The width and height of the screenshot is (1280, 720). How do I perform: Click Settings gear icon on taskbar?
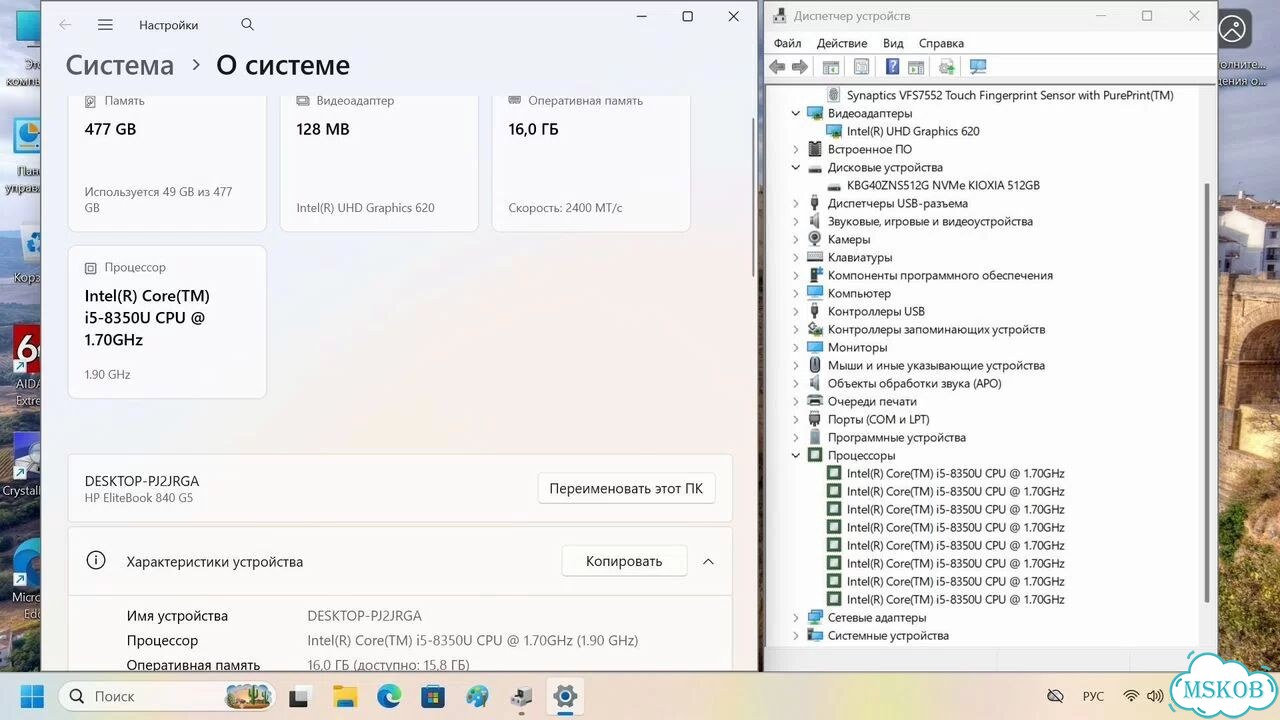[565, 696]
